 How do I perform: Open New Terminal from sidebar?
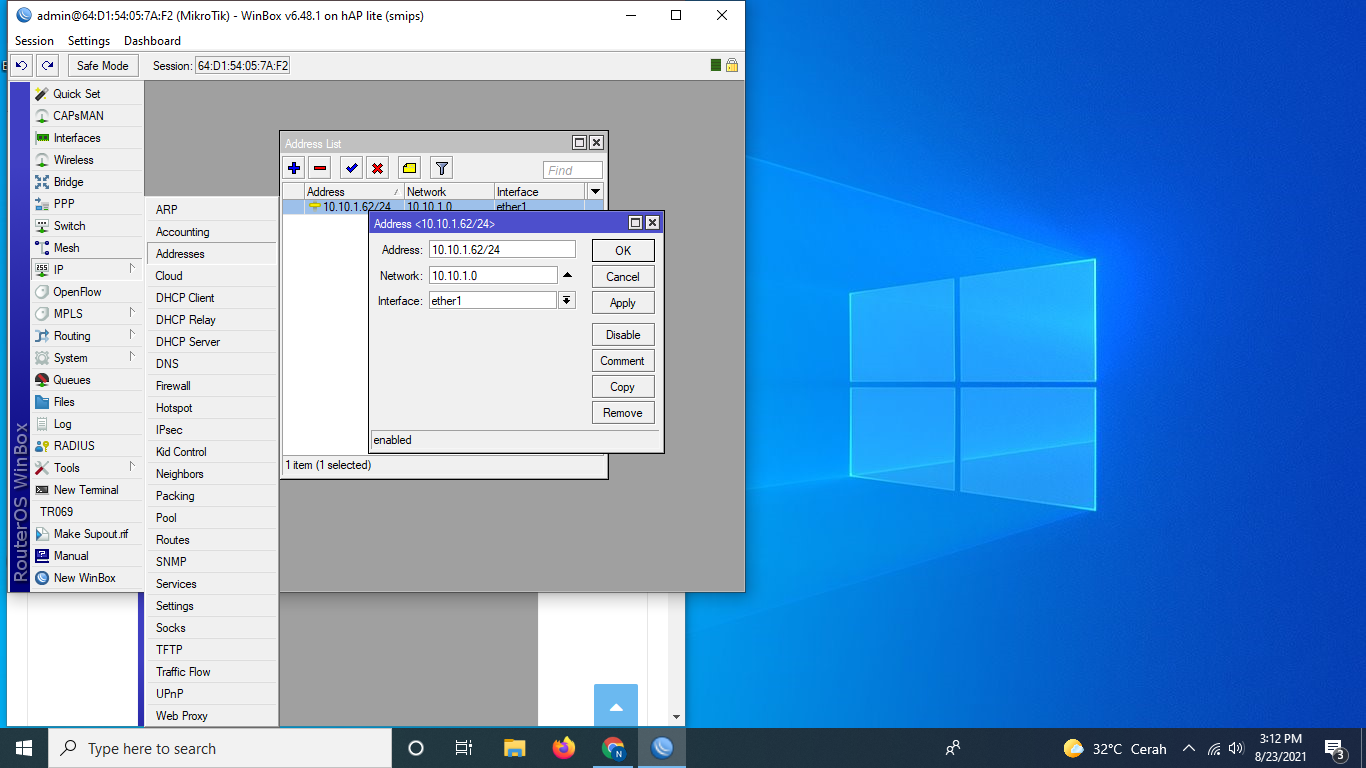[87, 489]
